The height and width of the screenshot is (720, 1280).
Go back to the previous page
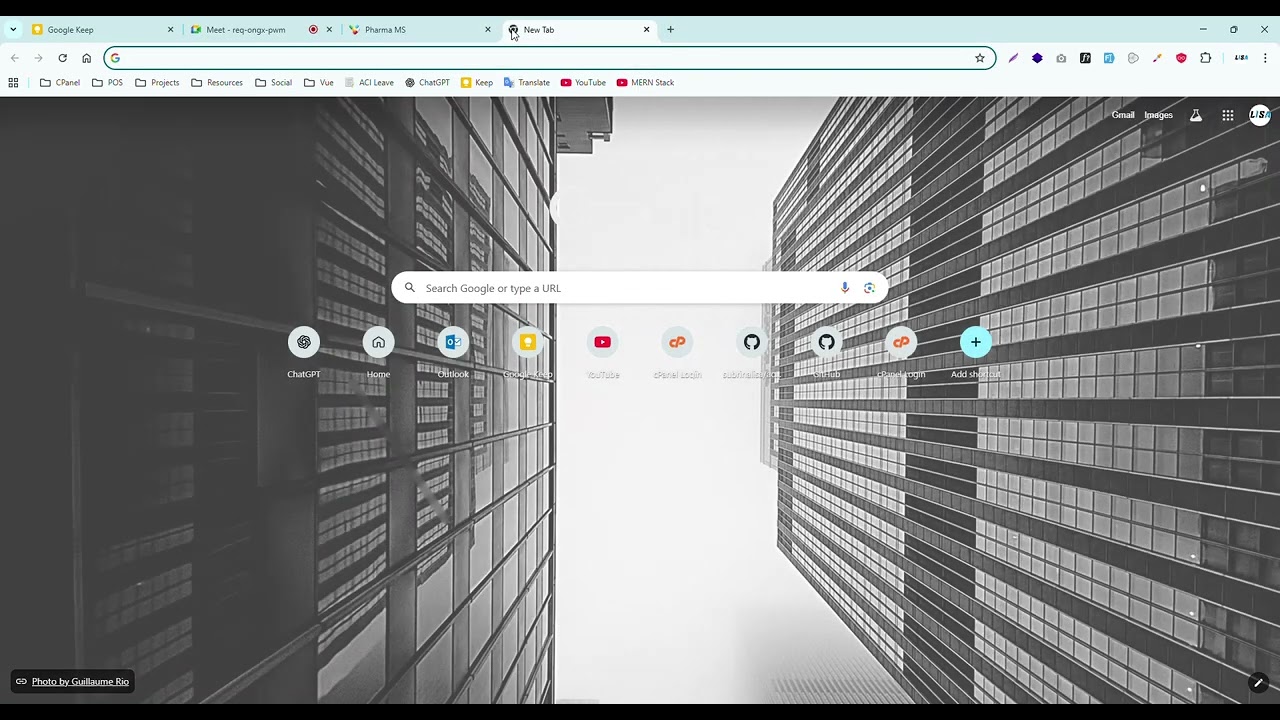(14, 58)
